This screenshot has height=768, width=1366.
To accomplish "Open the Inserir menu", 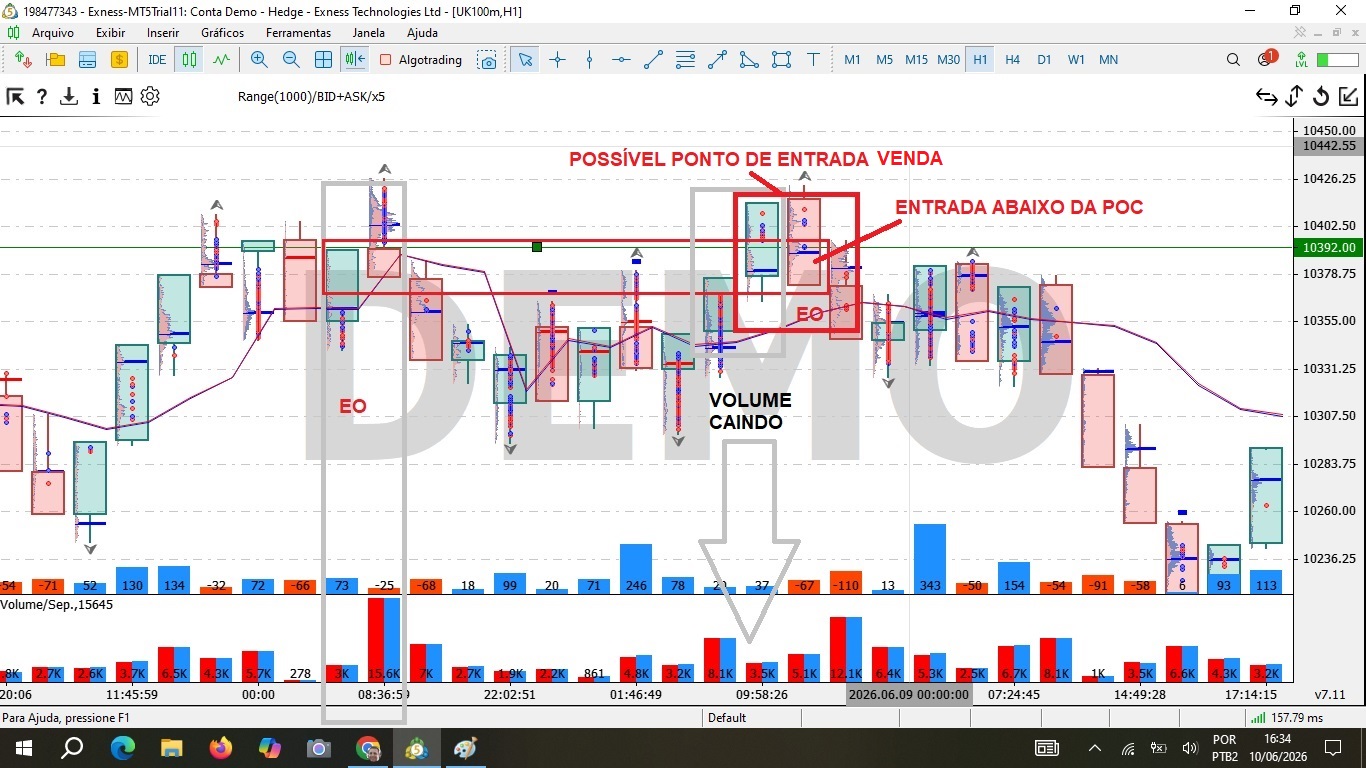I will point(163,33).
